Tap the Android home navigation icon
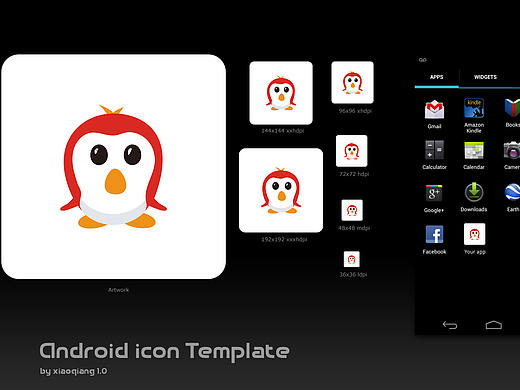 [x=494, y=325]
